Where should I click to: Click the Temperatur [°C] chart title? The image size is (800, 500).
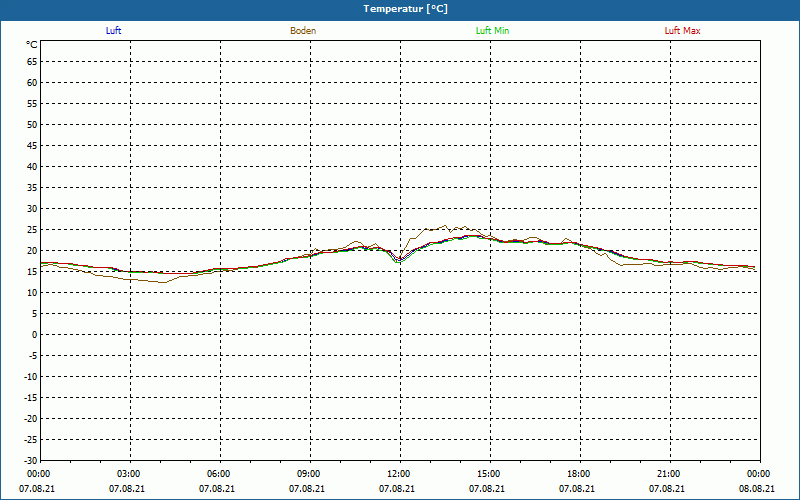(406, 9)
